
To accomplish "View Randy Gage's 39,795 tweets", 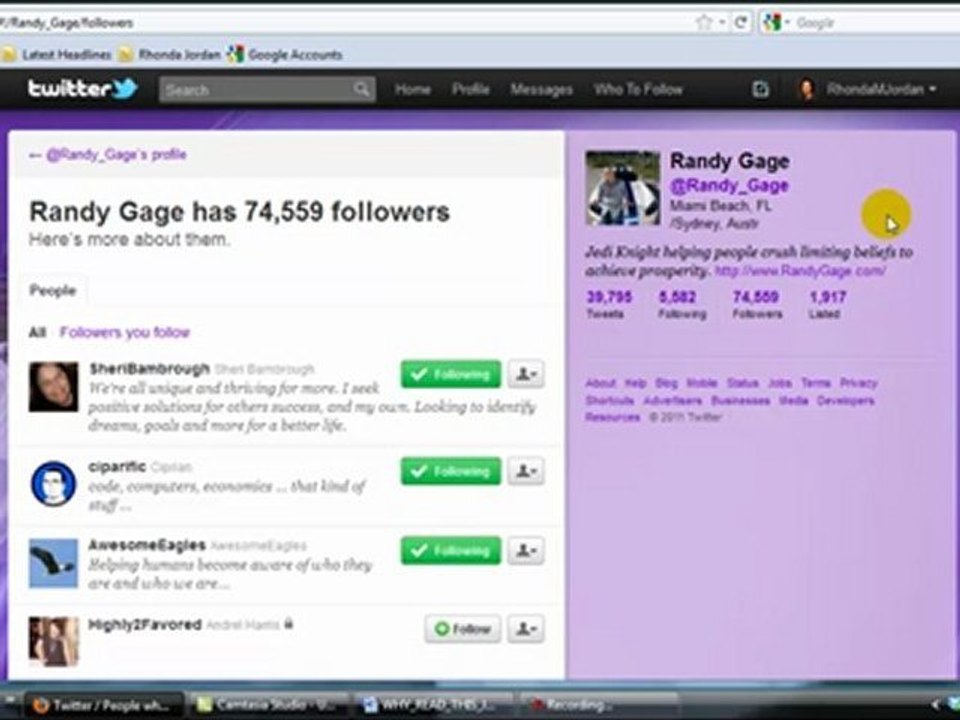I will pos(609,304).
